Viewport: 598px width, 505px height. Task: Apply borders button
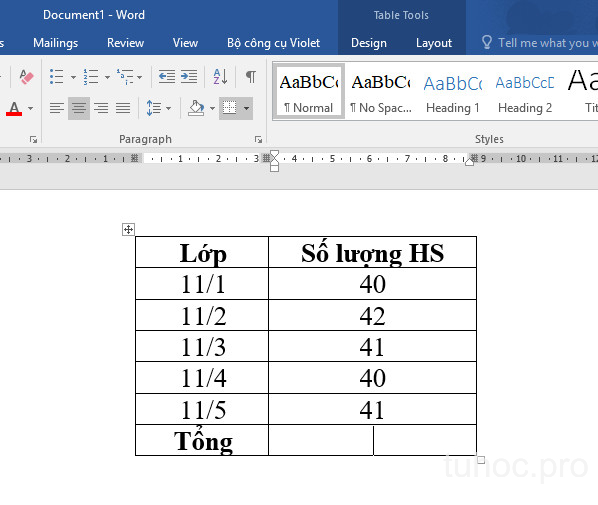pyautogui.click(x=230, y=108)
